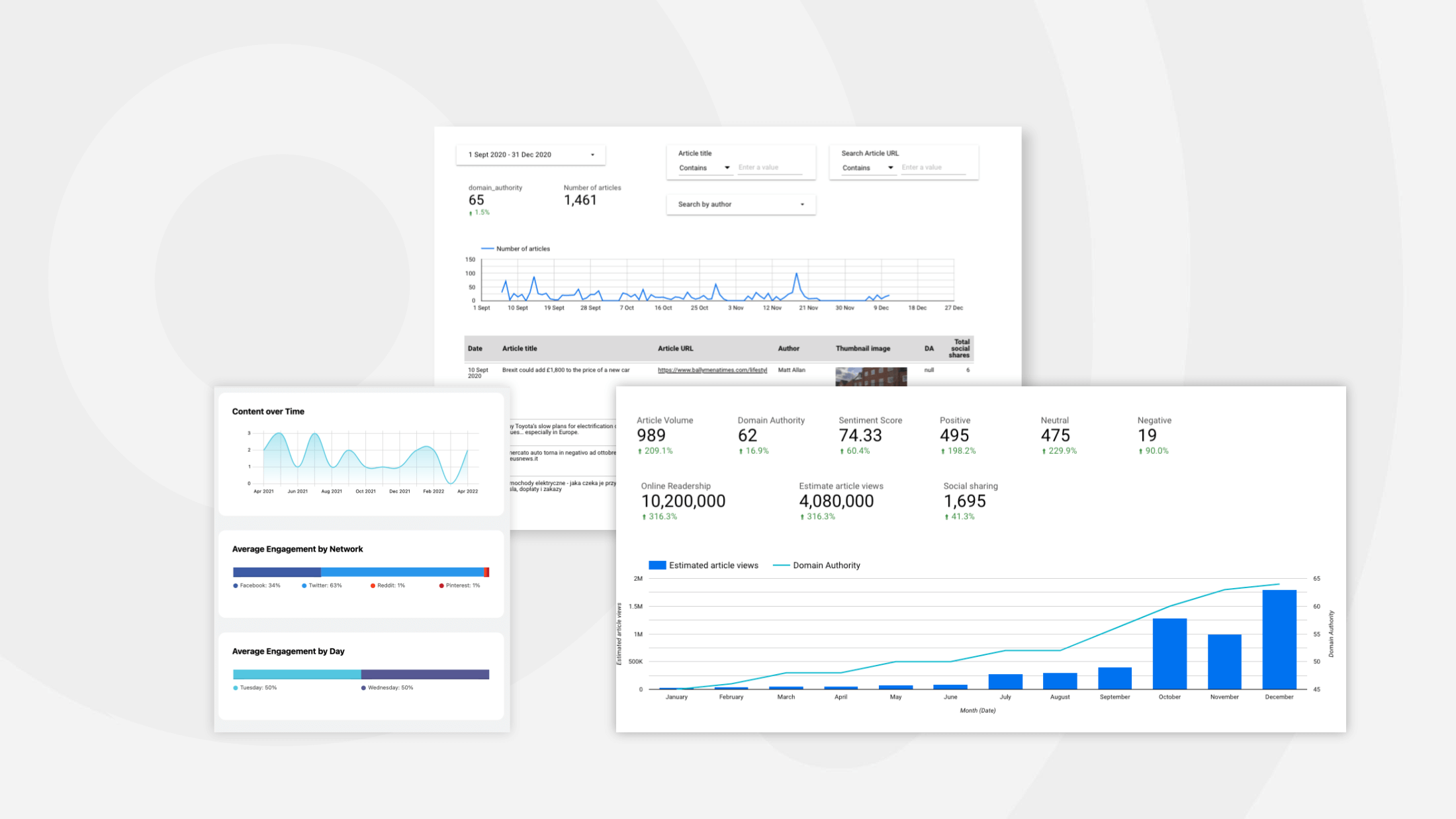Expand the Search by author dropdown
The width and height of the screenshot is (1456, 819).
(x=741, y=204)
